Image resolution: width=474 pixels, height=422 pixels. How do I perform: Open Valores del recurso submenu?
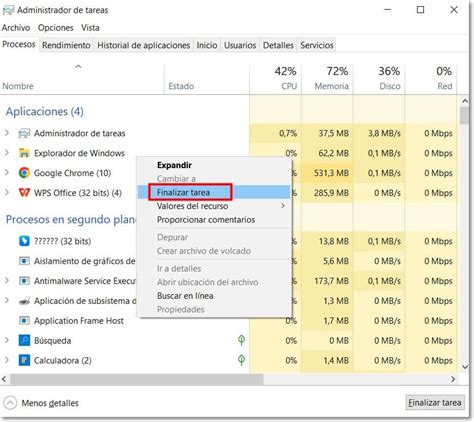click(215, 206)
